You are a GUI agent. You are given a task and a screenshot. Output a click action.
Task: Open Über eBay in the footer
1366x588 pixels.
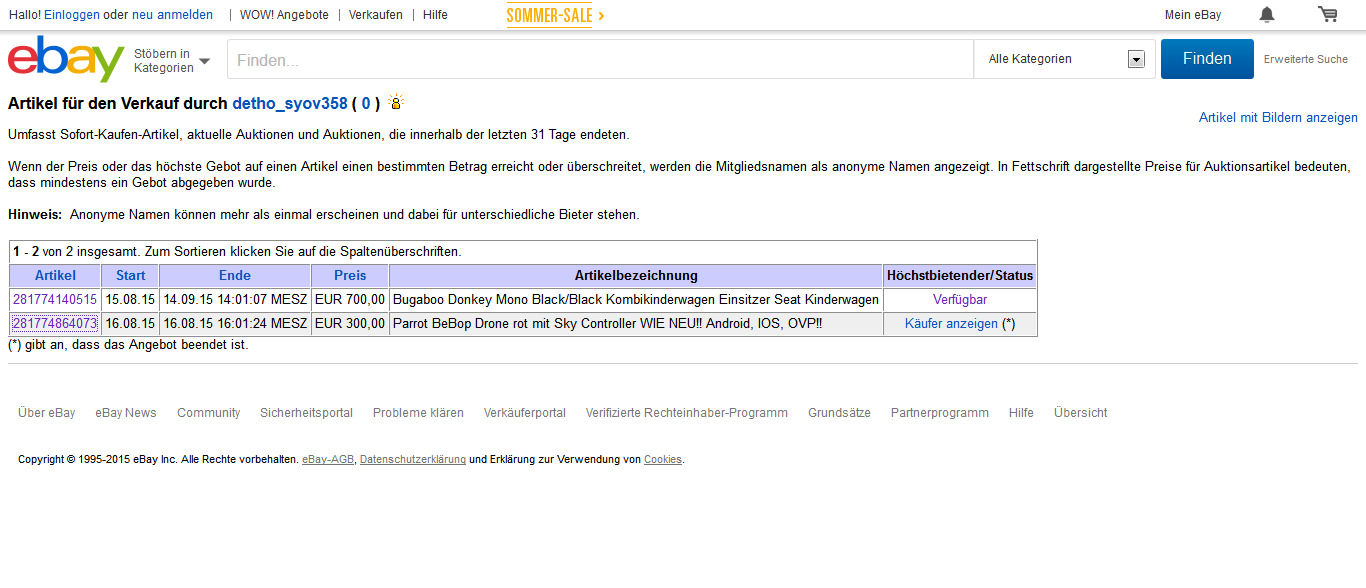[47, 413]
